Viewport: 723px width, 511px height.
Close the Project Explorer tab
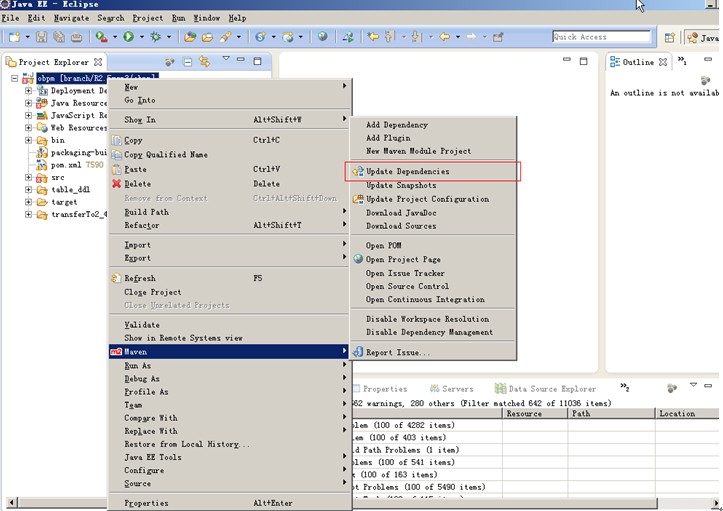[98, 62]
